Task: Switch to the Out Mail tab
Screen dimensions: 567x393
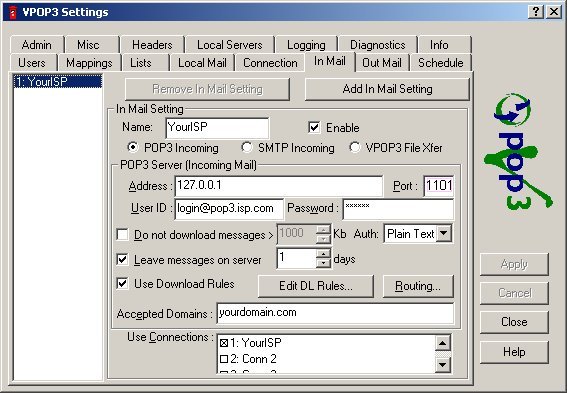Action: click(x=382, y=63)
